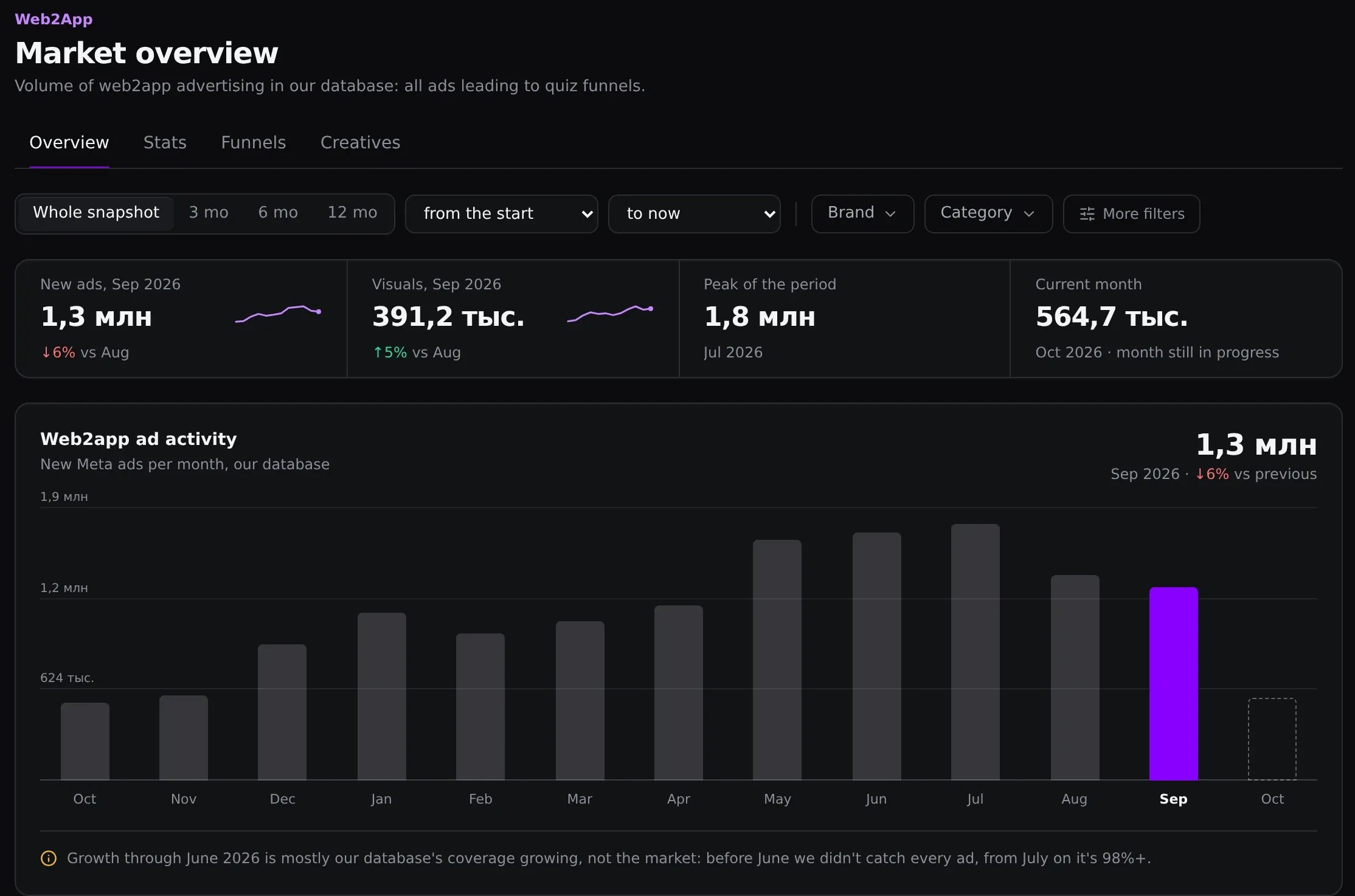Open More filters panel
This screenshot has height=896, width=1355.
(1131, 214)
